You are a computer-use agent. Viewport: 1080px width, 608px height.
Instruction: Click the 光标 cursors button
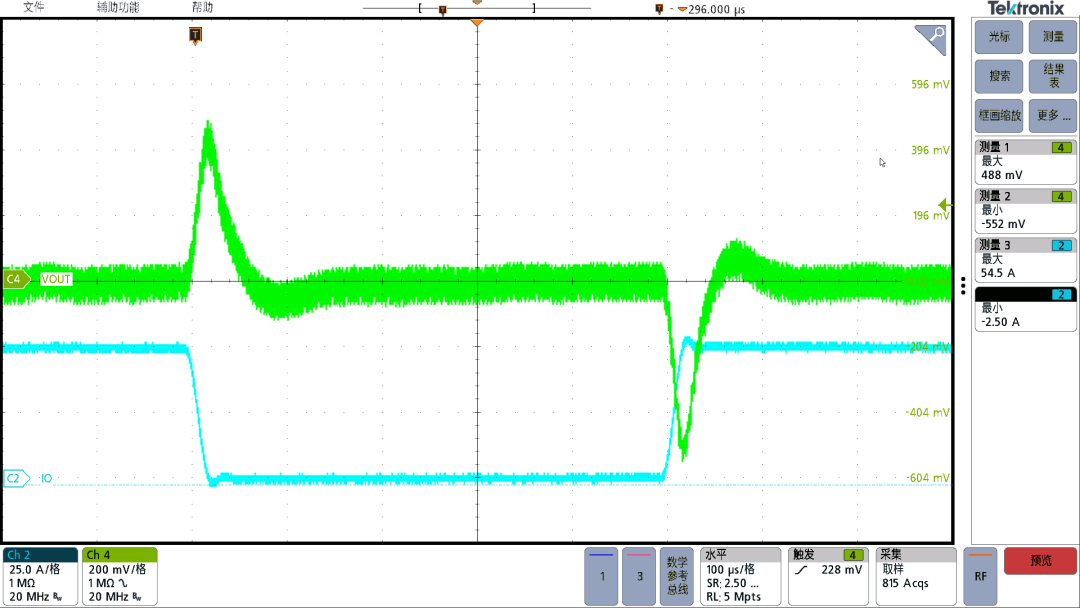click(999, 36)
